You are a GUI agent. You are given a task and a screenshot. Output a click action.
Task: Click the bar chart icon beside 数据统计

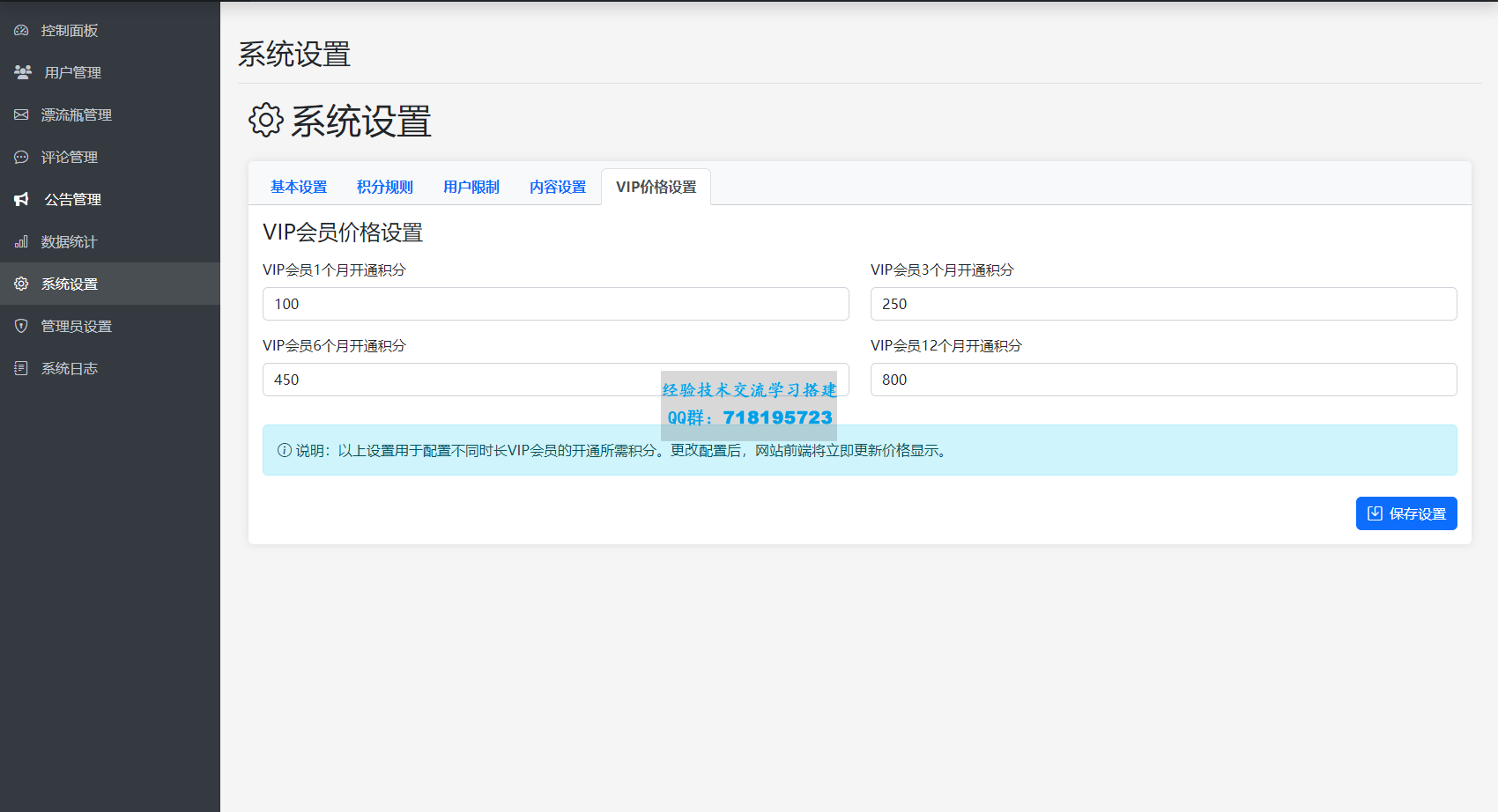coord(21,241)
